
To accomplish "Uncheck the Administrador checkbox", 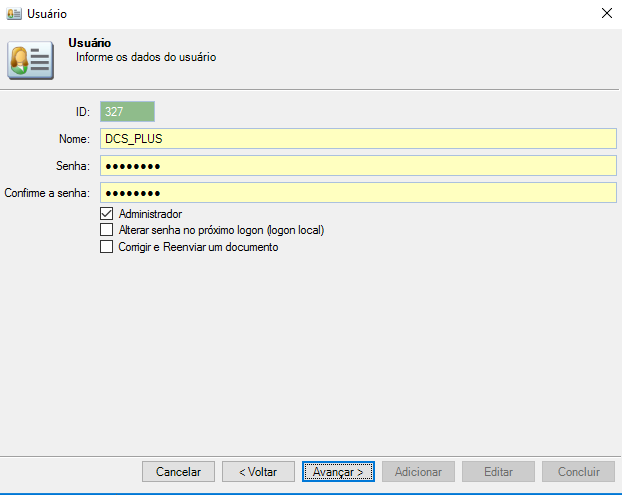I will coord(107,214).
